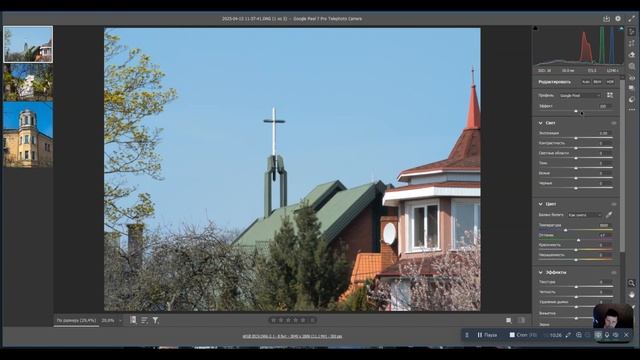Select the Healing eraser tool
Viewport: 640px width, 360px height.
pyautogui.click(x=632, y=55)
